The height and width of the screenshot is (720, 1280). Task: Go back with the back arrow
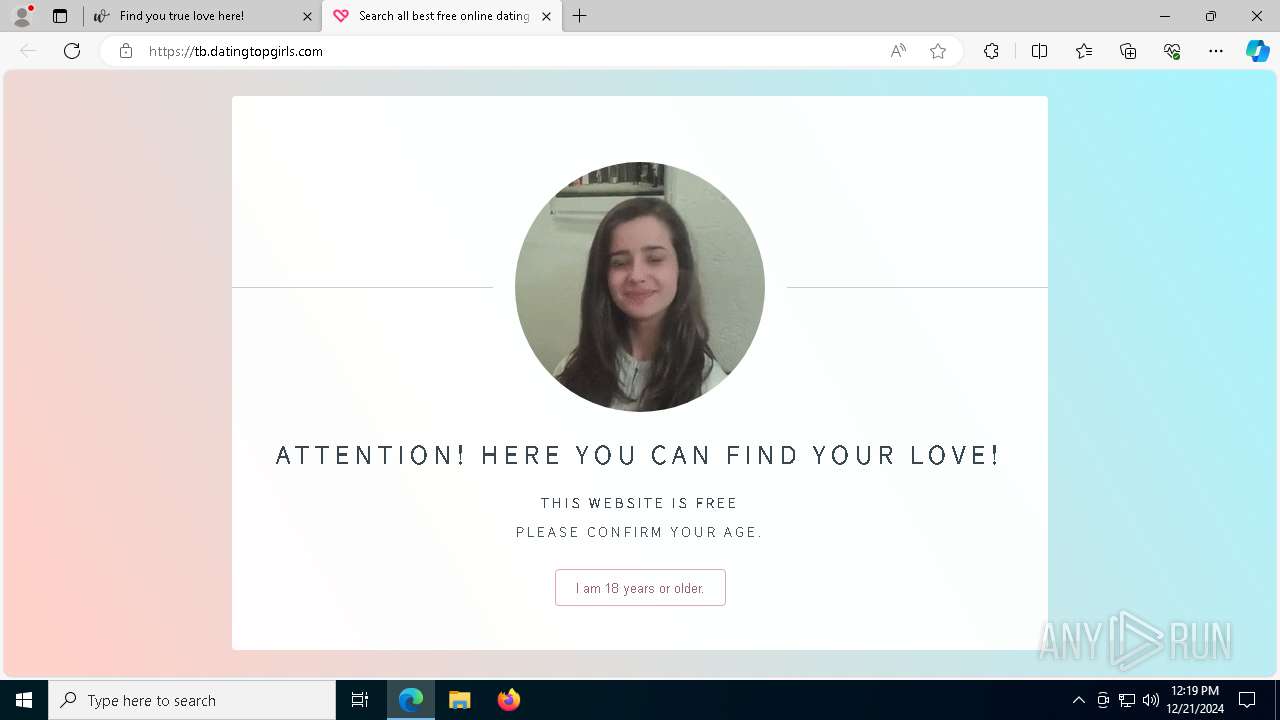(28, 51)
